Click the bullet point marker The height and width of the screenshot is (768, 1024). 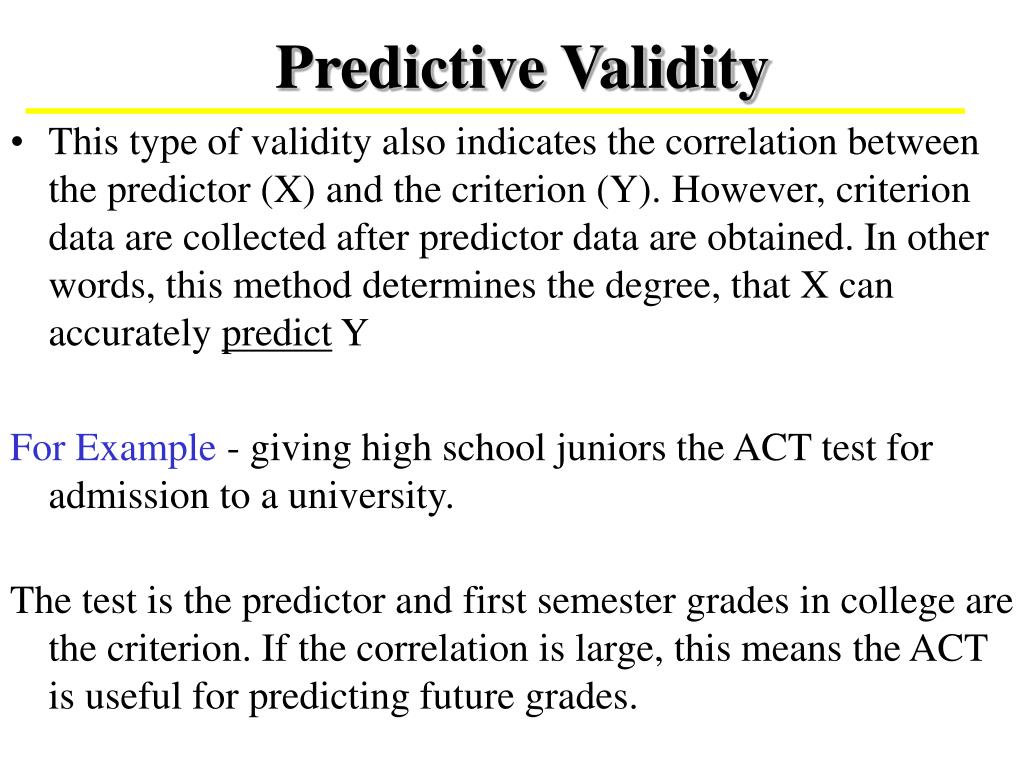coord(18,142)
